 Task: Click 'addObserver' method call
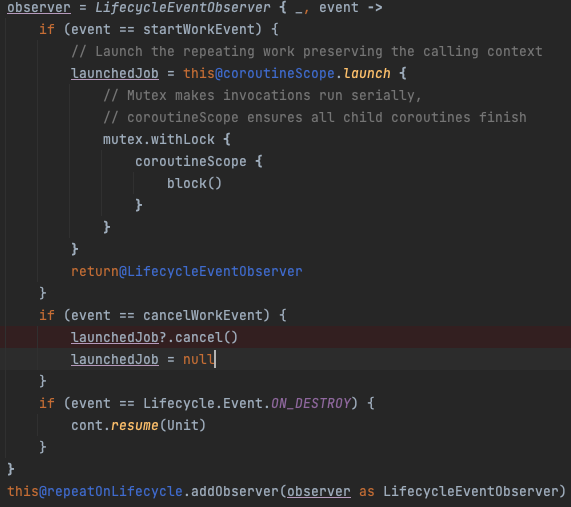tap(235, 492)
